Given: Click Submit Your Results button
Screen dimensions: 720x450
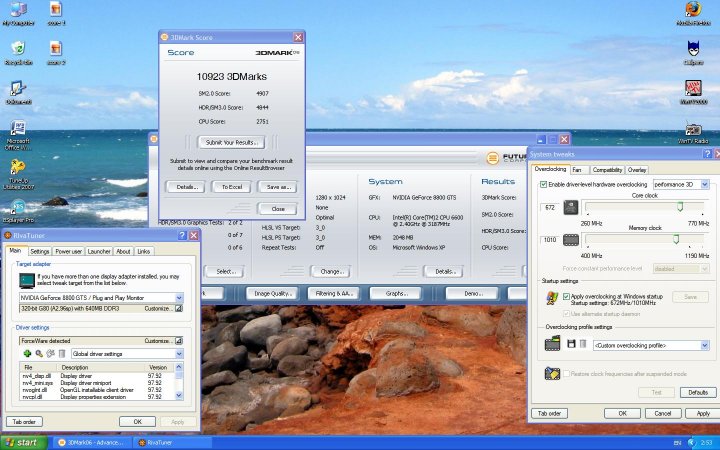Looking at the screenshot, I should [231, 142].
